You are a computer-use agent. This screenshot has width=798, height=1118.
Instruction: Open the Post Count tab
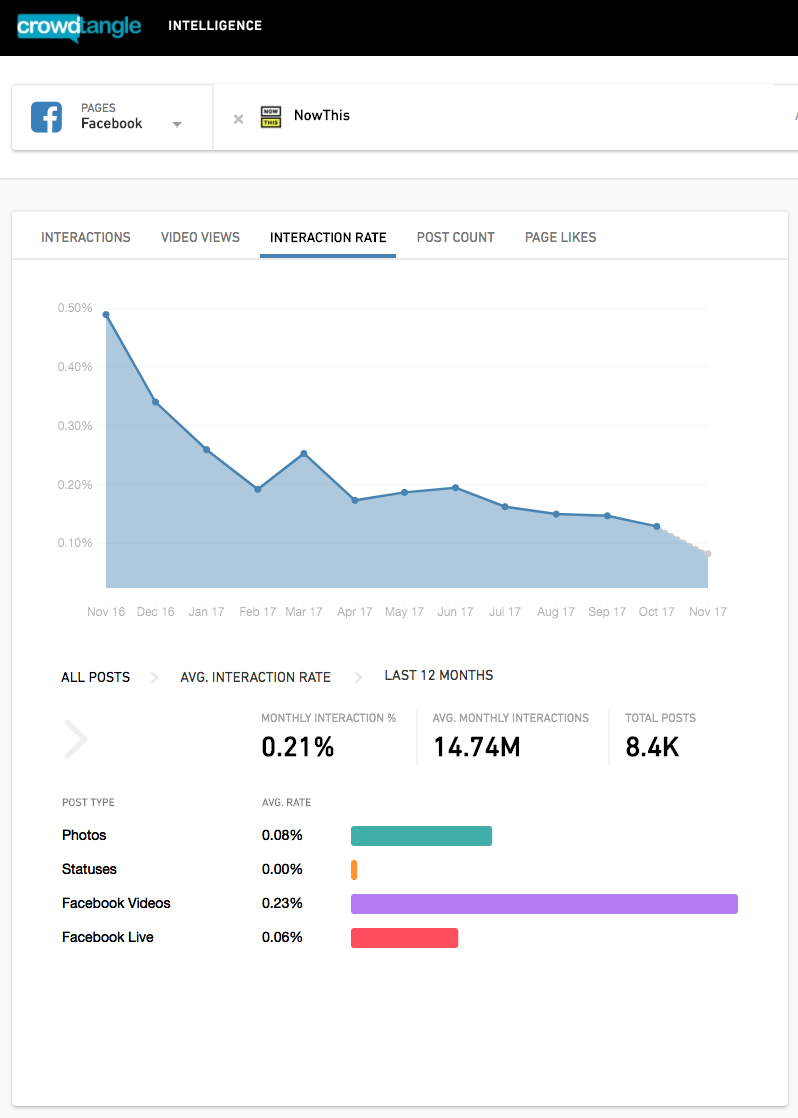pos(456,237)
